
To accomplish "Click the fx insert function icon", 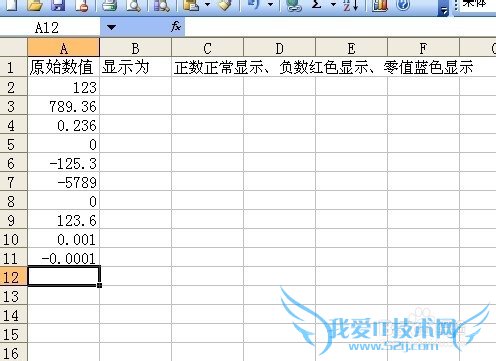I will [x=176, y=27].
